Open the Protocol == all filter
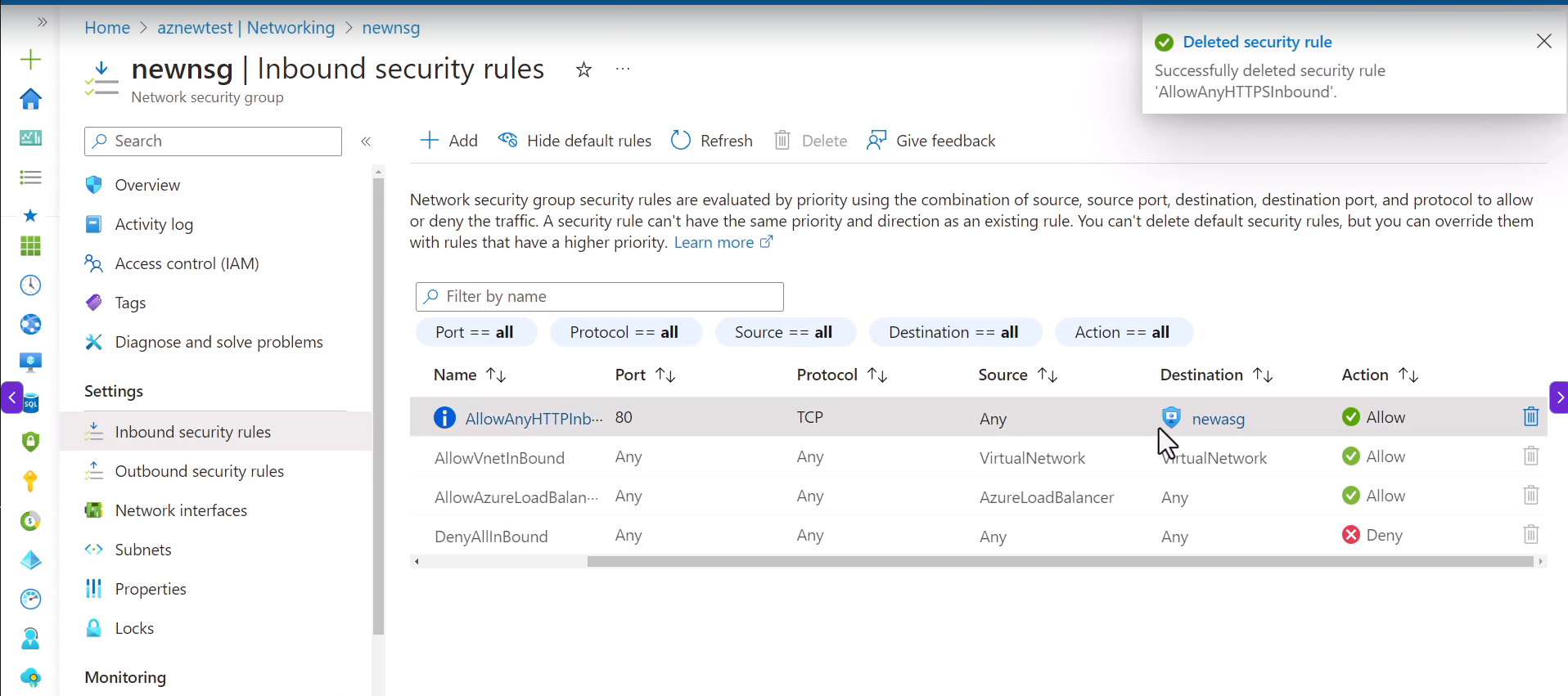Screen dimensions: 1568x696 coord(625,332)
